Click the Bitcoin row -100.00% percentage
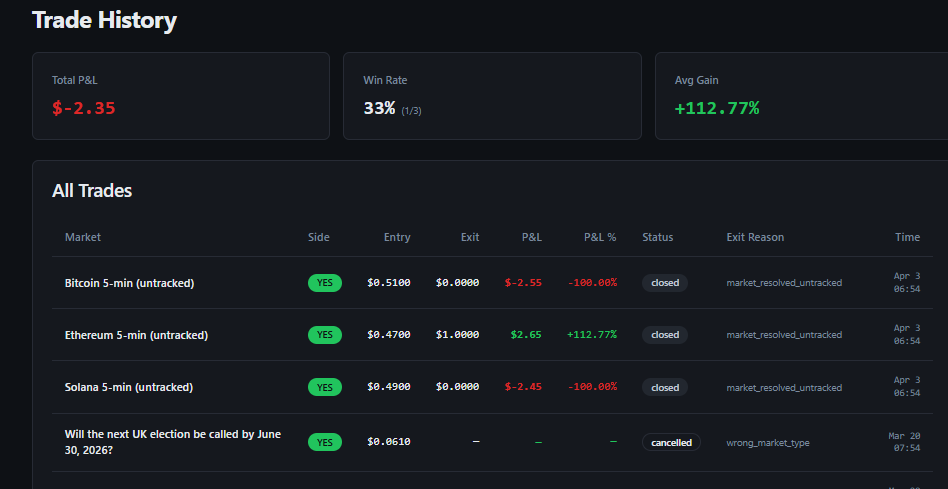Image resolution: width=948 pixels, height=489 pixels. point(592,283)
